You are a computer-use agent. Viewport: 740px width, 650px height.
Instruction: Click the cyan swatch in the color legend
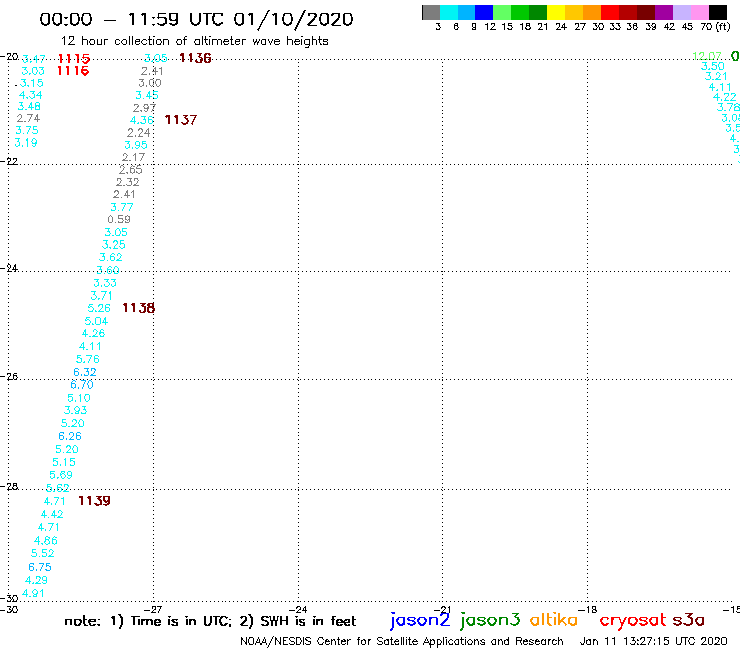[x=449, y=12]
